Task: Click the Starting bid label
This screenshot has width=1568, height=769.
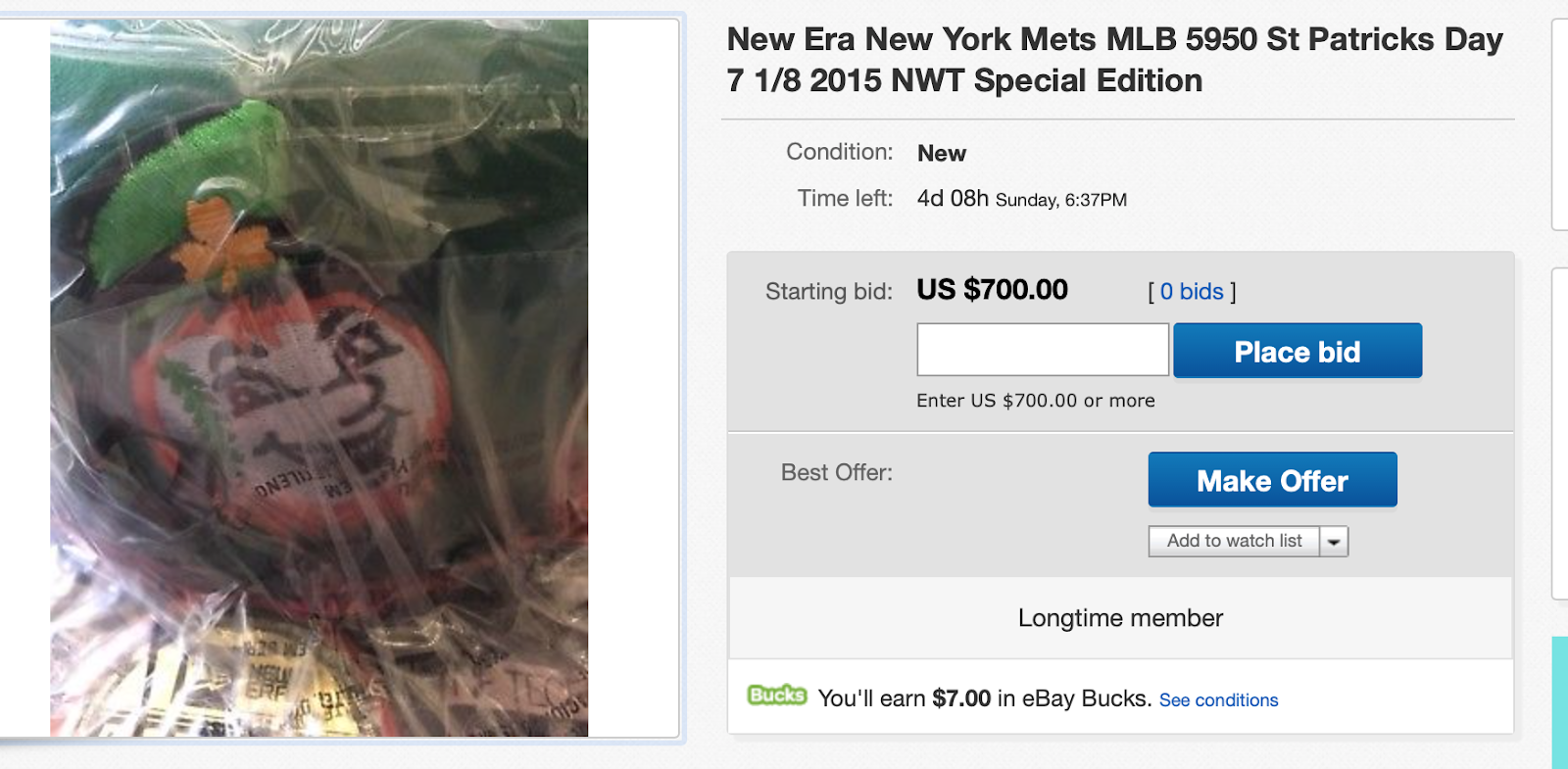Action: click(828, 292)
